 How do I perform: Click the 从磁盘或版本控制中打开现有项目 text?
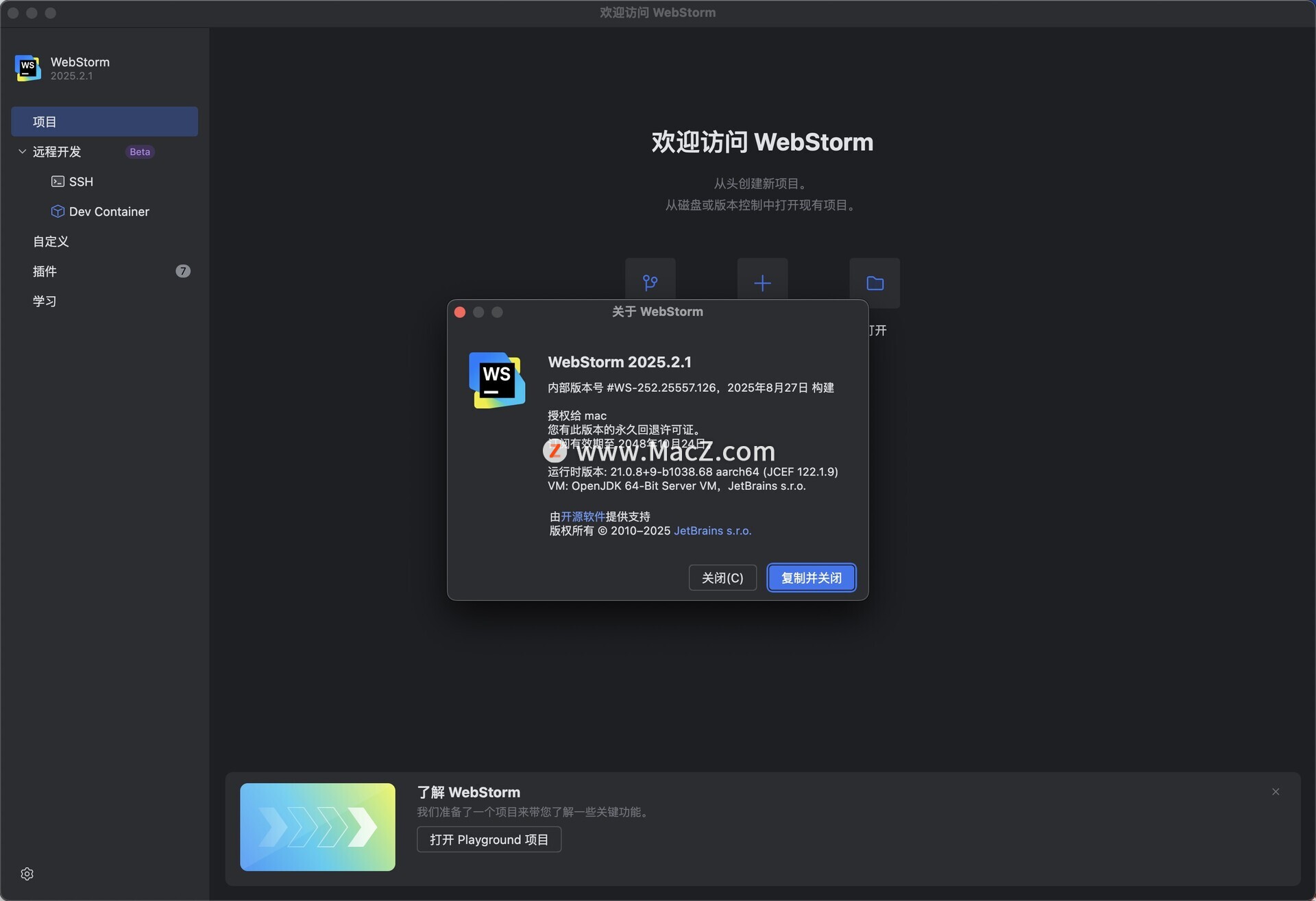pyautogui.click(x=762, y=205)
